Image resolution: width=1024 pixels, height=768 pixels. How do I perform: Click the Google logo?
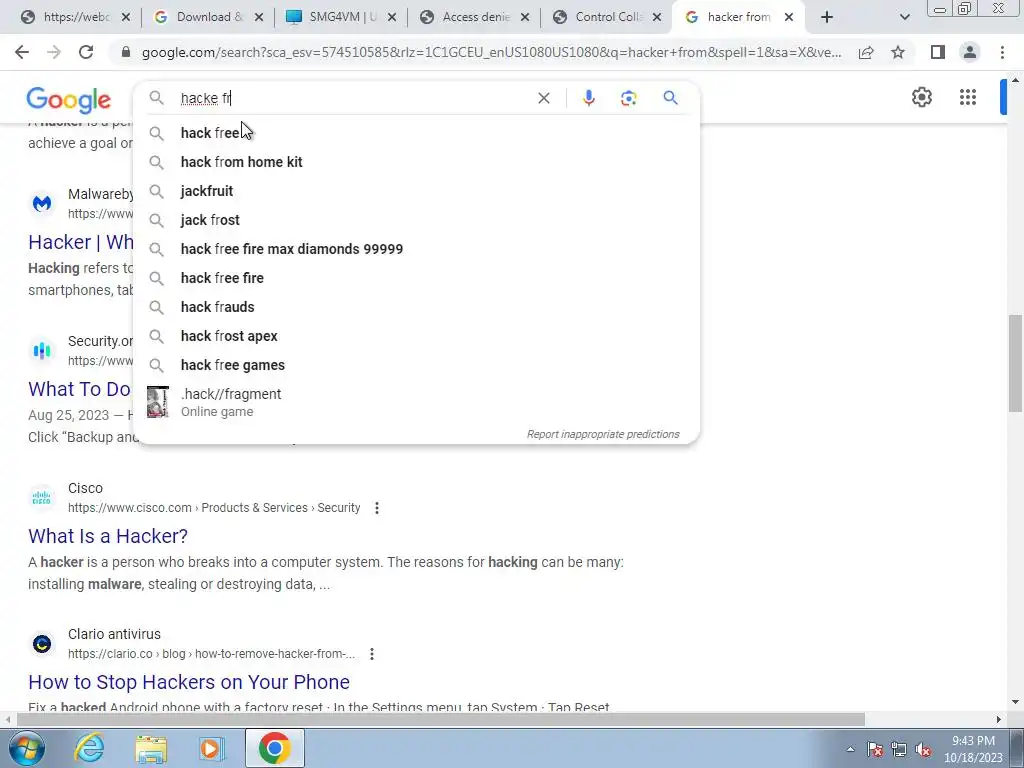point(69,100)
